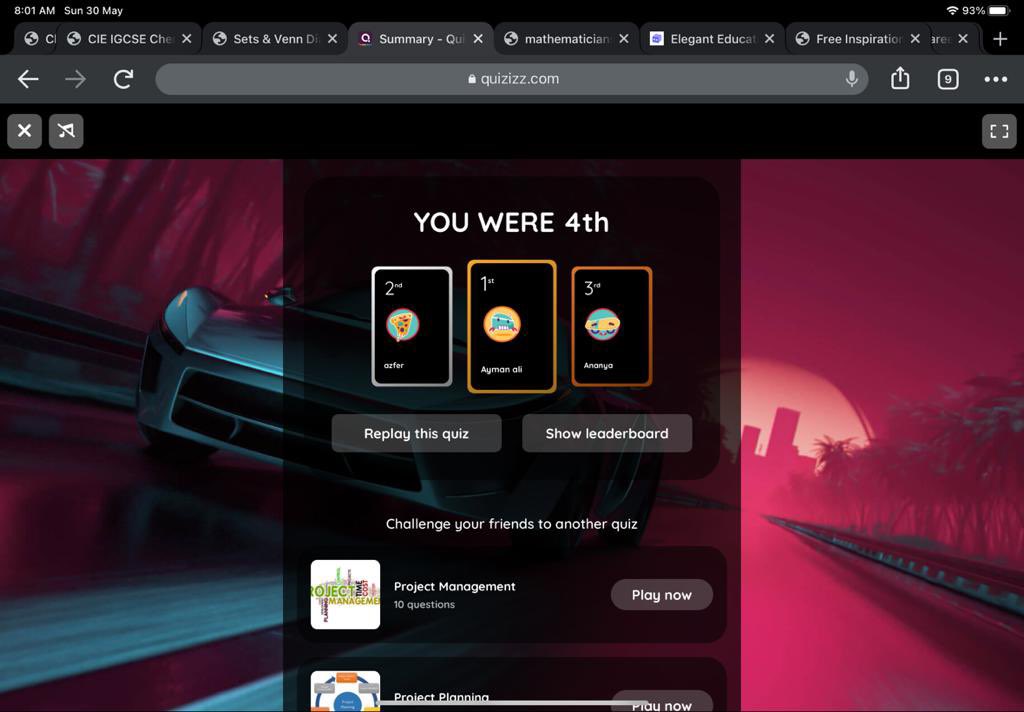Close the Free Inspiration tab
This screenshot has height=712, width=1024.
click(x=915, y=39)
